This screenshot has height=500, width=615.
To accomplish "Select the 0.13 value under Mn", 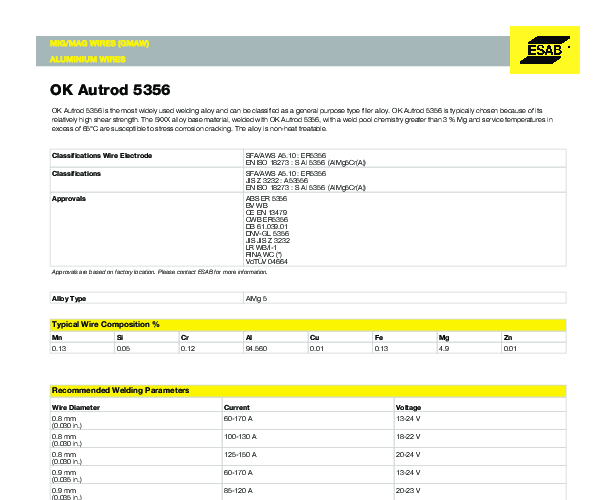I will click(59, 349).
